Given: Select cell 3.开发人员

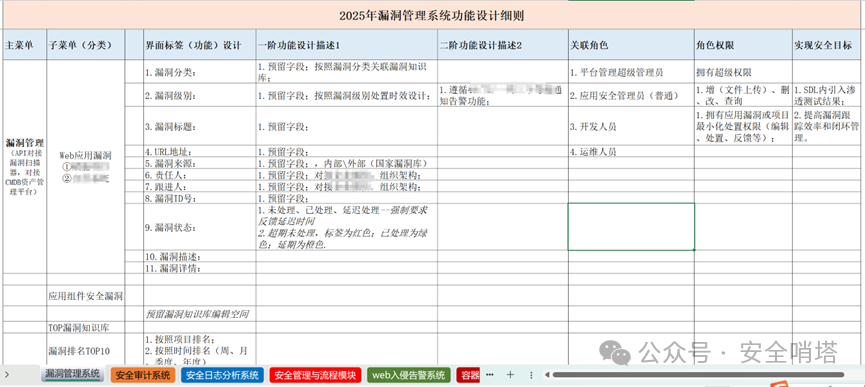Looking at the screenshot, I should click(x=632, y=126).
